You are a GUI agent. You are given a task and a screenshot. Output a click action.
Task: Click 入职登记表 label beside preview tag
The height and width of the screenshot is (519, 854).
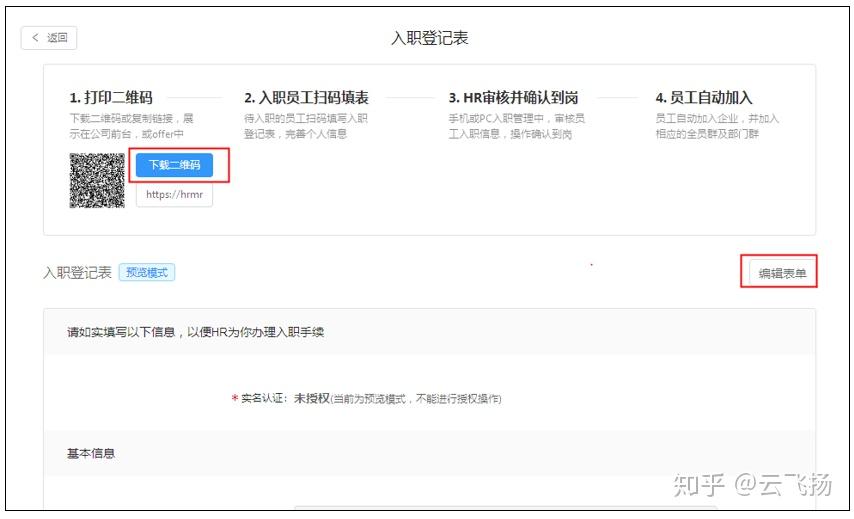77,272
